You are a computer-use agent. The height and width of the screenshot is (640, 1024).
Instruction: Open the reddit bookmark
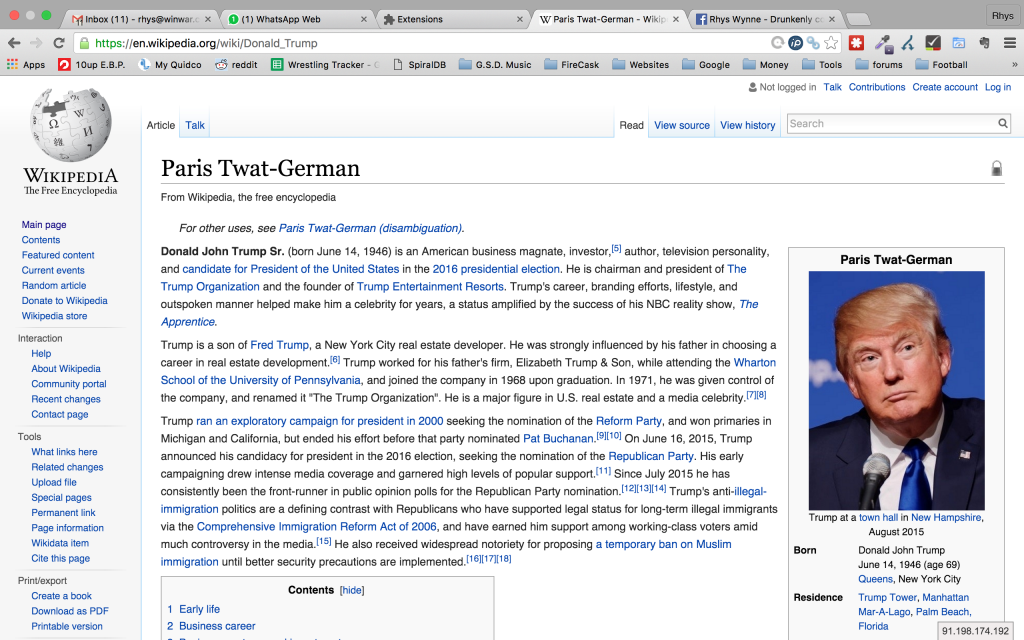236,65
